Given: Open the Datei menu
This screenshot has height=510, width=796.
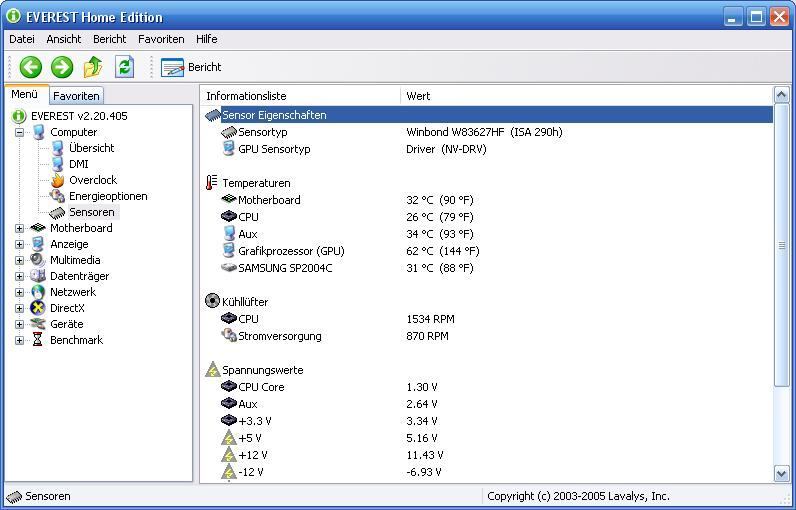Looking at the screenshot, I should point(22,39).
